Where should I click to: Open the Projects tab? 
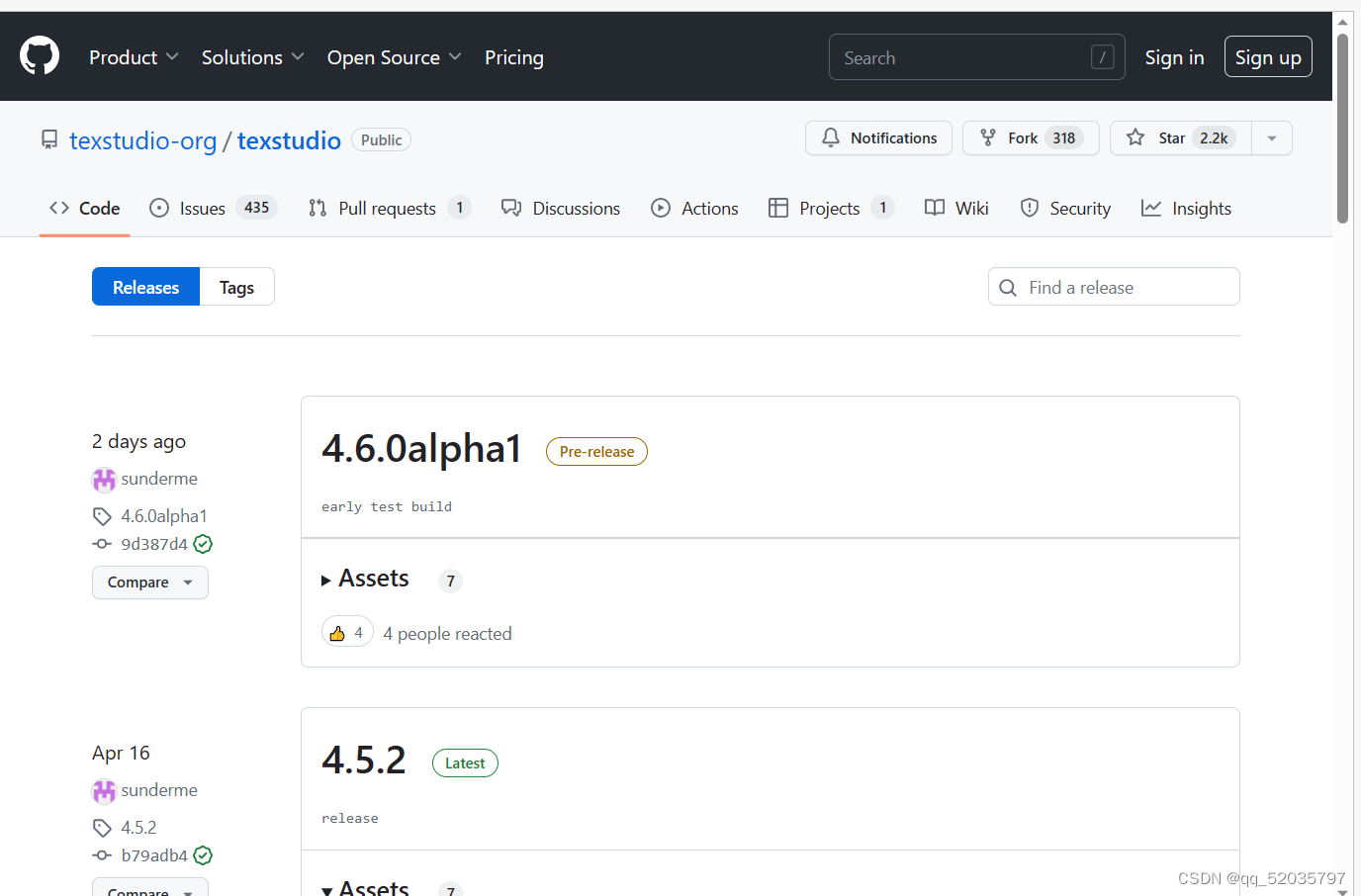coord(832,208)
